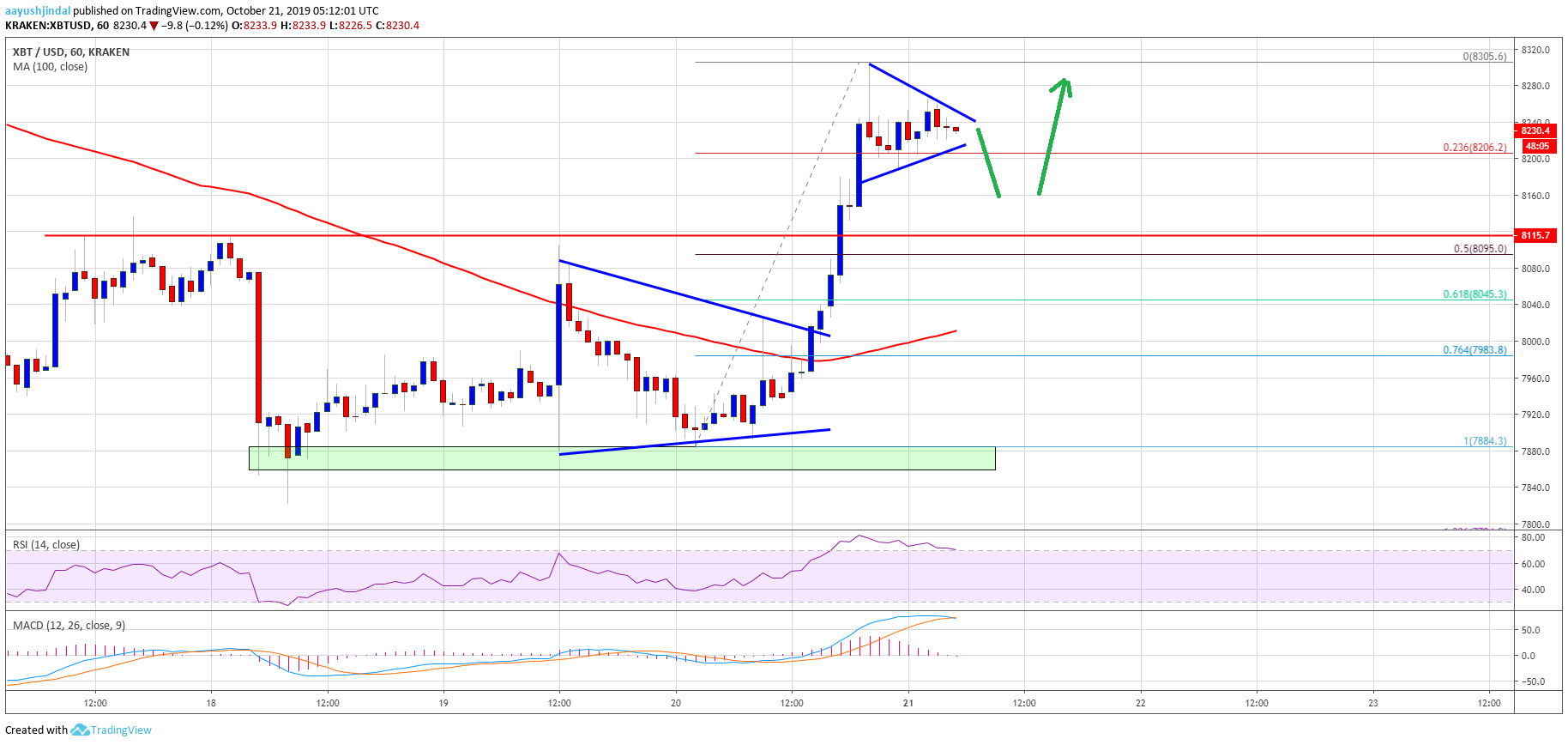Click the XBT / USD, 60, KRAKEN title
1568x745 pixels.
click(x=71, y=52)
